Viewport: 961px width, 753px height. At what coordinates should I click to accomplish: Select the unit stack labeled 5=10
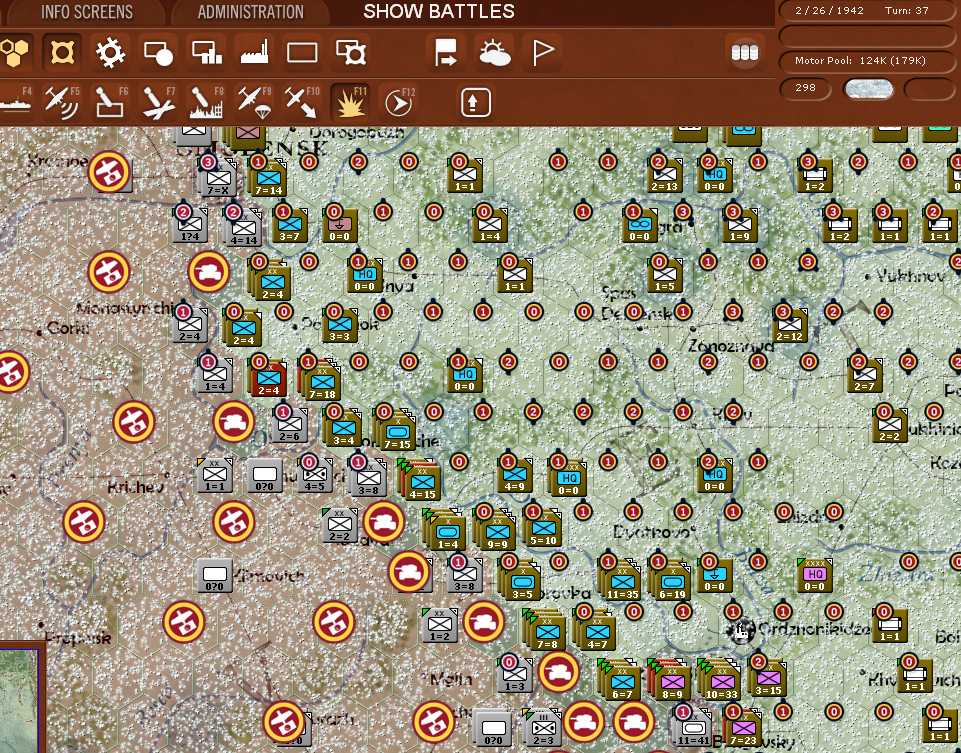(542, 528)
